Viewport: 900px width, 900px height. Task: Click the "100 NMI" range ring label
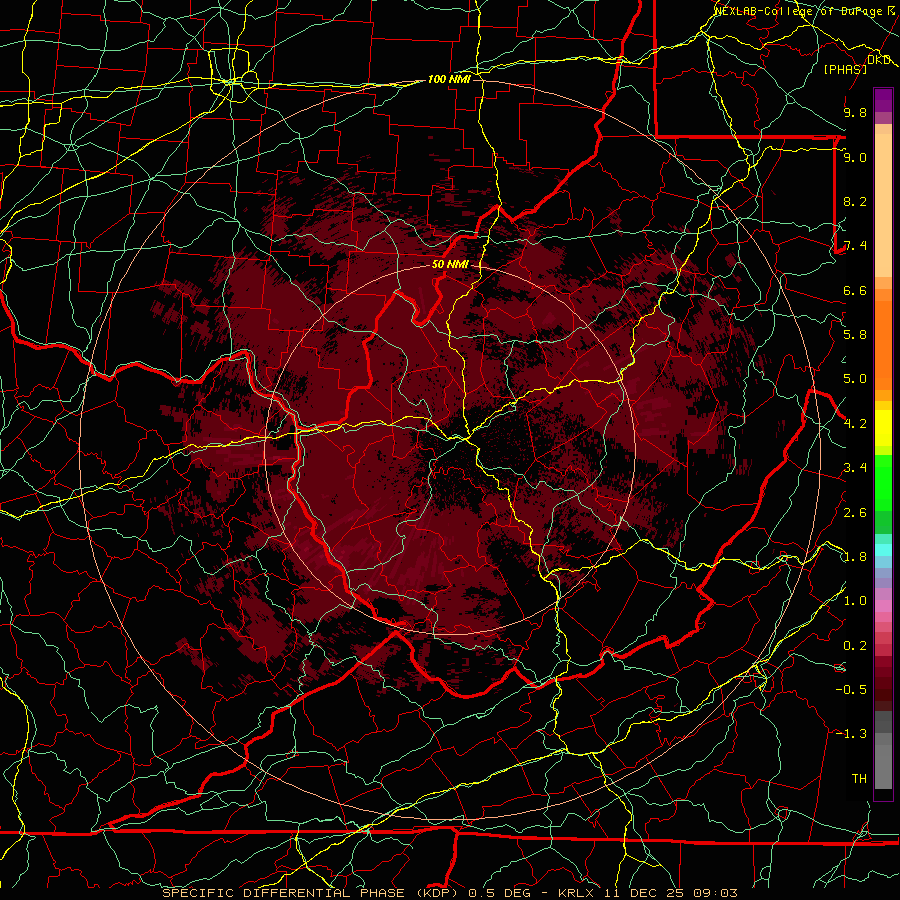(x=449, y=79)
